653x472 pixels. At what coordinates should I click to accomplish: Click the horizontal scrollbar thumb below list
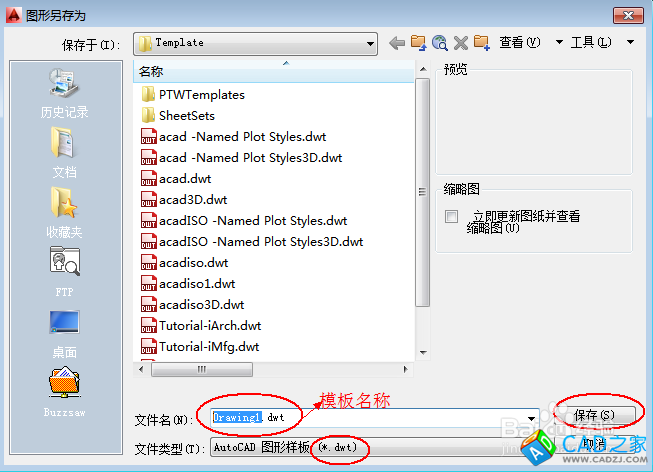click(x=202, y=370)
